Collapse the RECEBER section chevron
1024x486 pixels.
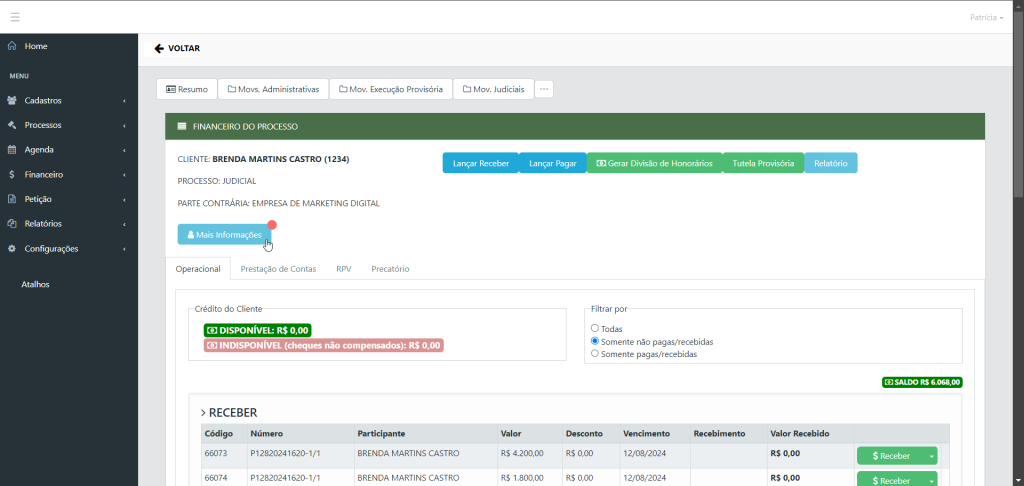click(x=203, y=412)
